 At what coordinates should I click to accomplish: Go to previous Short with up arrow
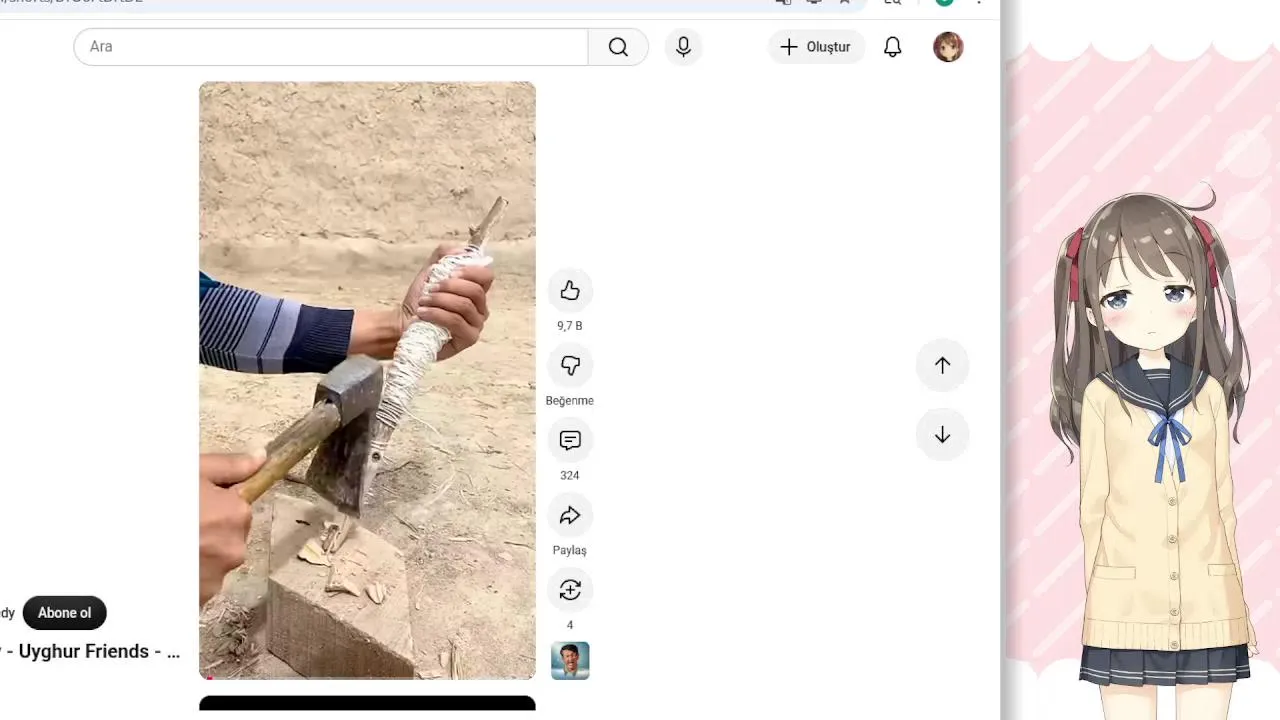[x=942, y=365]
